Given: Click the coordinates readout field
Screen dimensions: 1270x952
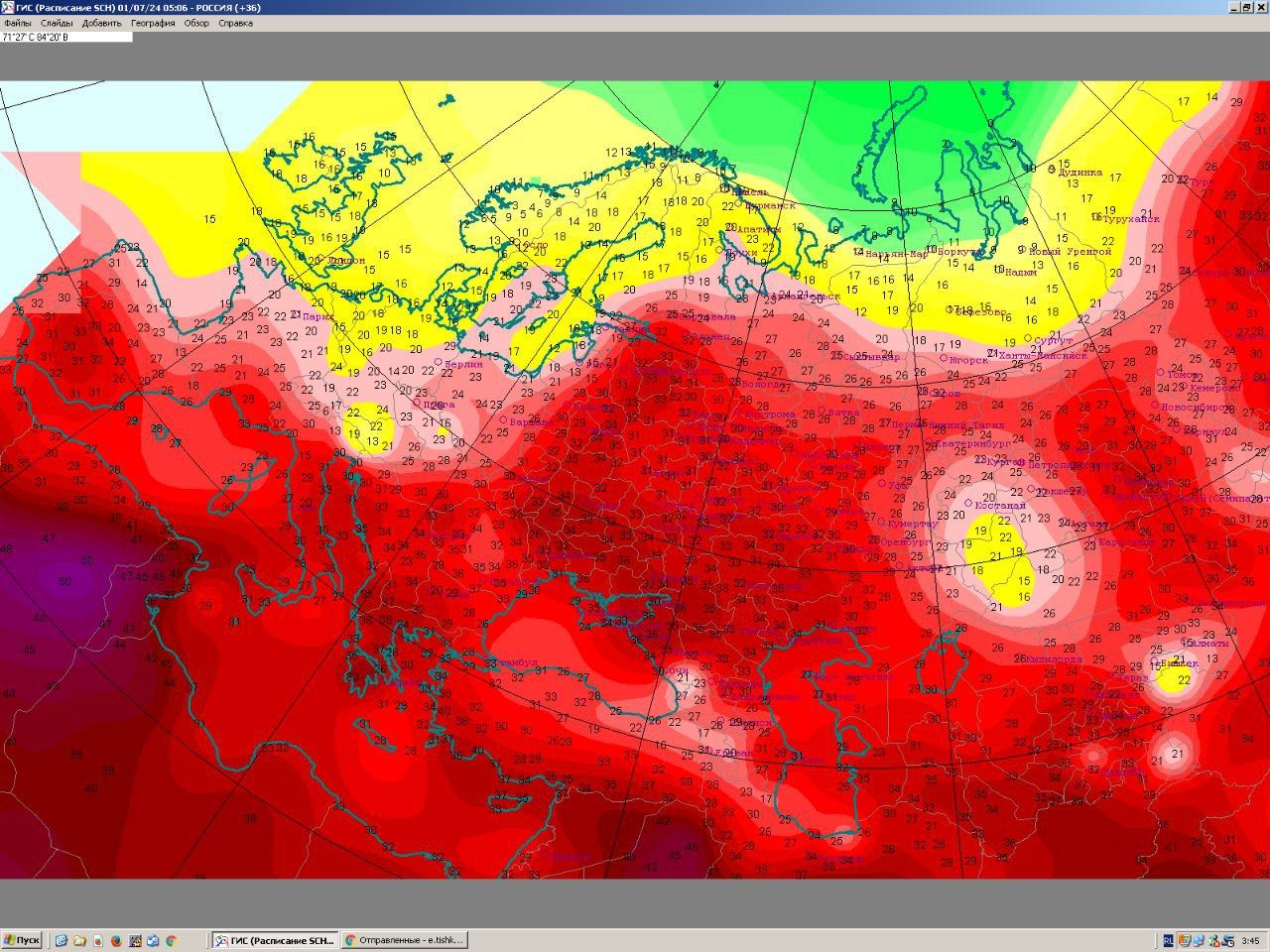Looking at the screenshot, I should coord(65,37).
